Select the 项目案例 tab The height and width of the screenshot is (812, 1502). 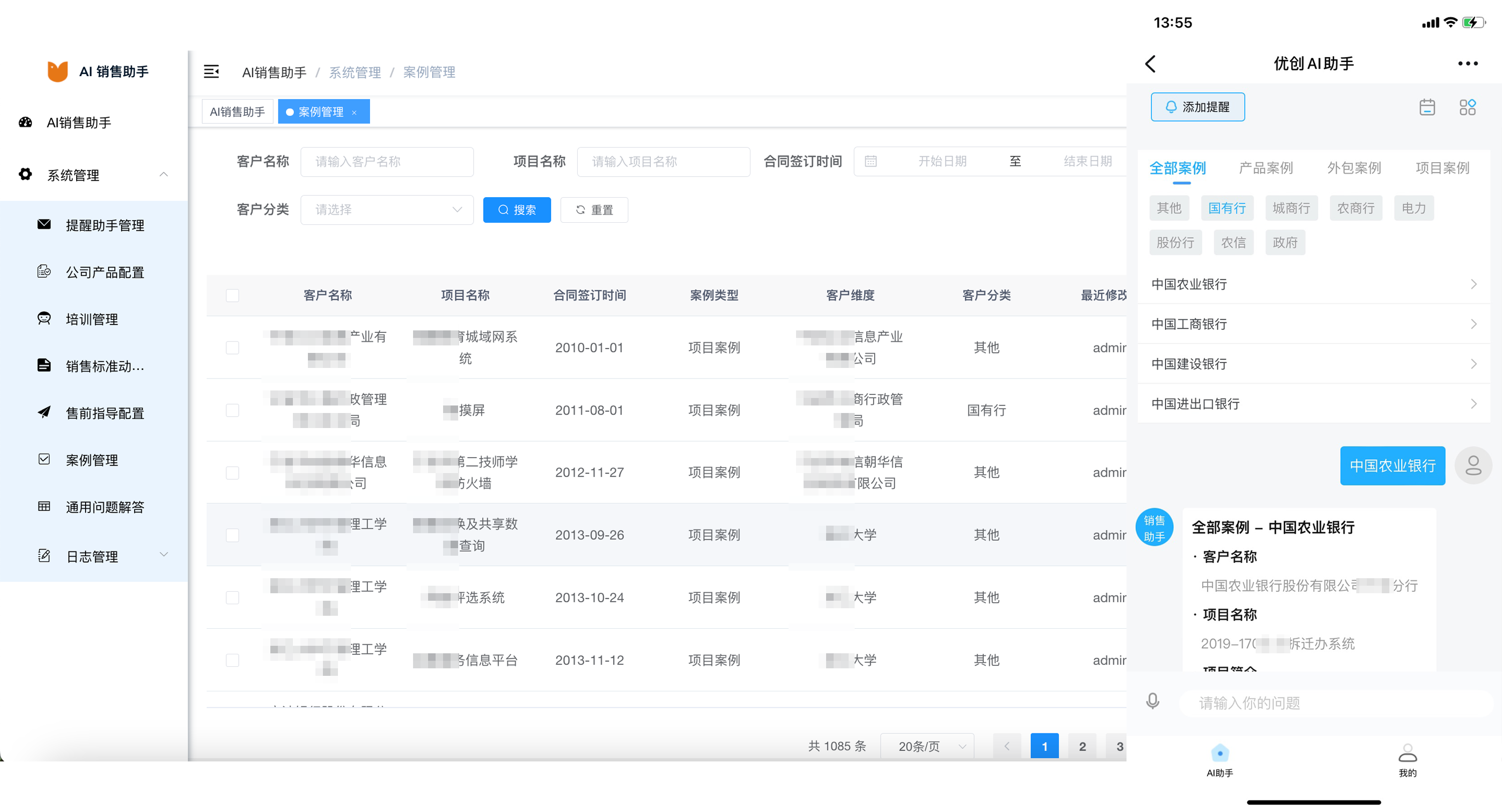(1442, 169)
